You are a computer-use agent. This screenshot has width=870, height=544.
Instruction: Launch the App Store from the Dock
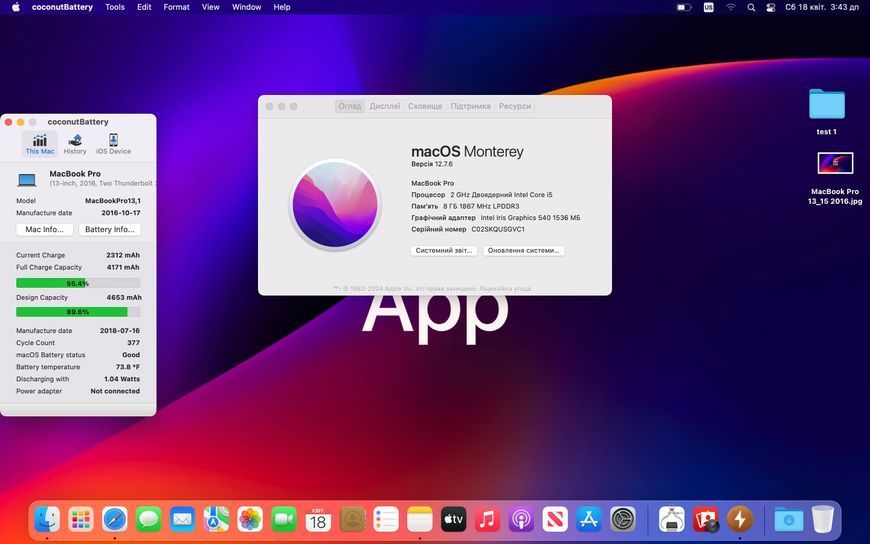(589, 520)
